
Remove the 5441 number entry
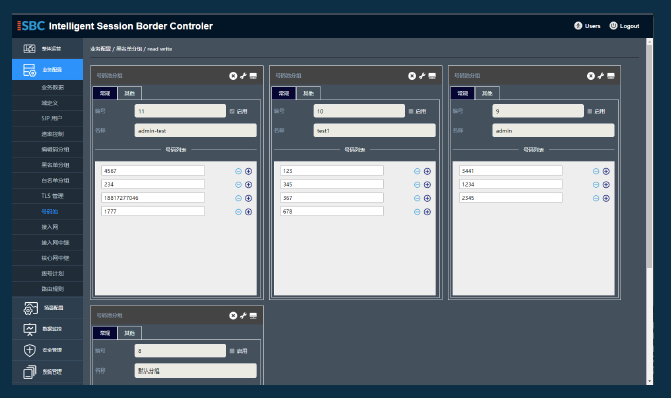[x=596, y=171]
